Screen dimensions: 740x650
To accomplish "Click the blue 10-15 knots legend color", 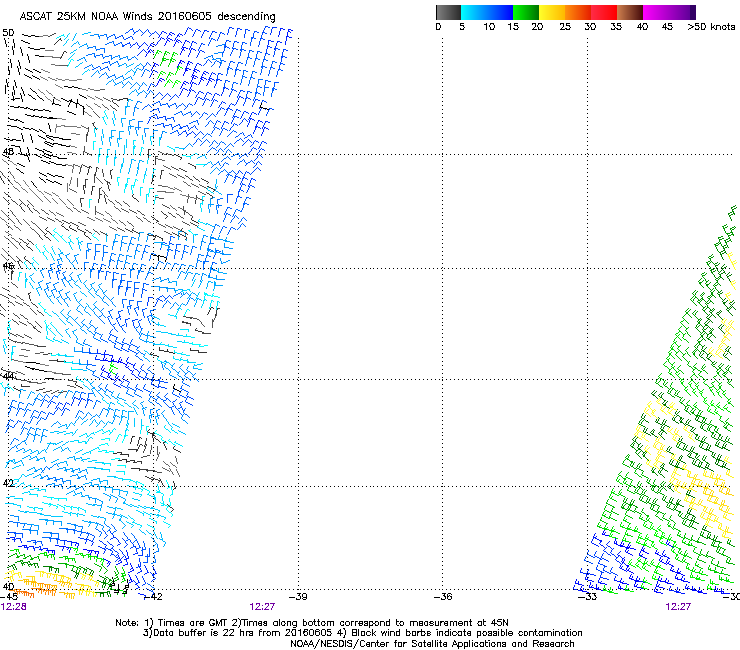I will 500,12.
